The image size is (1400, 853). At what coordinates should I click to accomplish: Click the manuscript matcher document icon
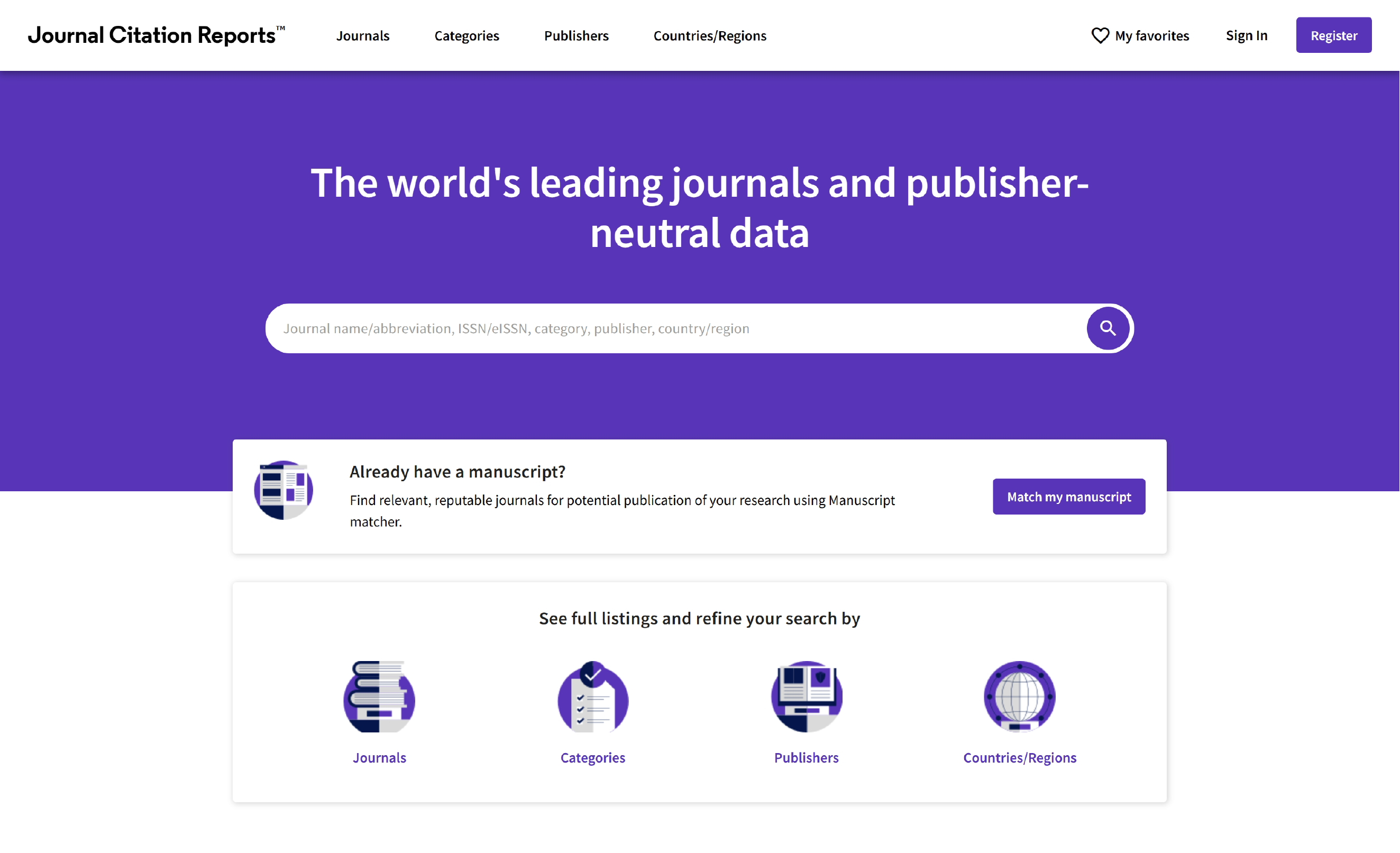(x=283, y=490)
